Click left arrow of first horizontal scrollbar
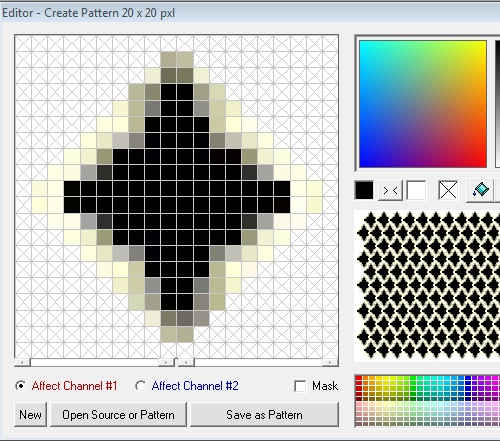This screenshot has height=441, width=500. pyautogui.click(x=22, y=362)
